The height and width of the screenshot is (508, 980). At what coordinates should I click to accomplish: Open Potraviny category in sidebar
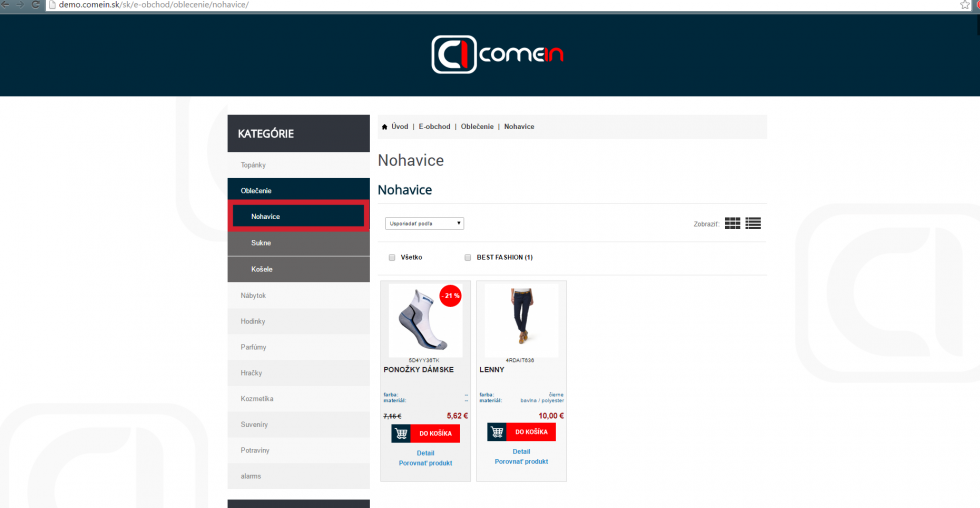pos(299,451)
